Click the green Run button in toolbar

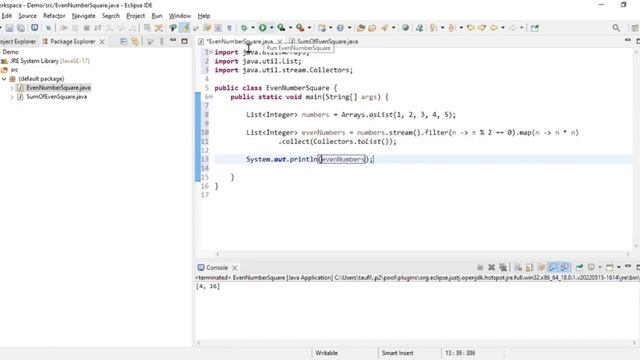(263, 28)
